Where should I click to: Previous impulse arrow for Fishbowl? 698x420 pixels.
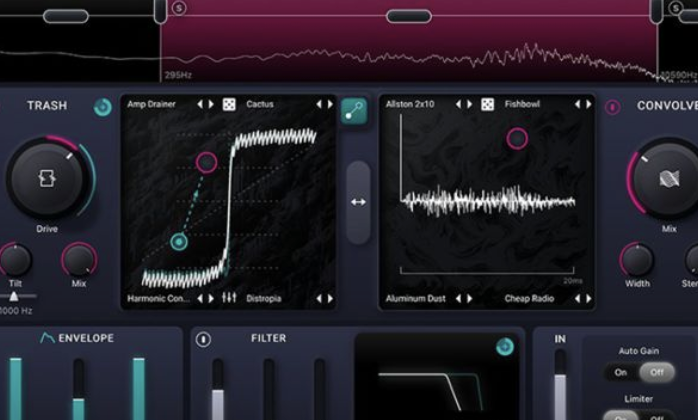pos(577,104)
